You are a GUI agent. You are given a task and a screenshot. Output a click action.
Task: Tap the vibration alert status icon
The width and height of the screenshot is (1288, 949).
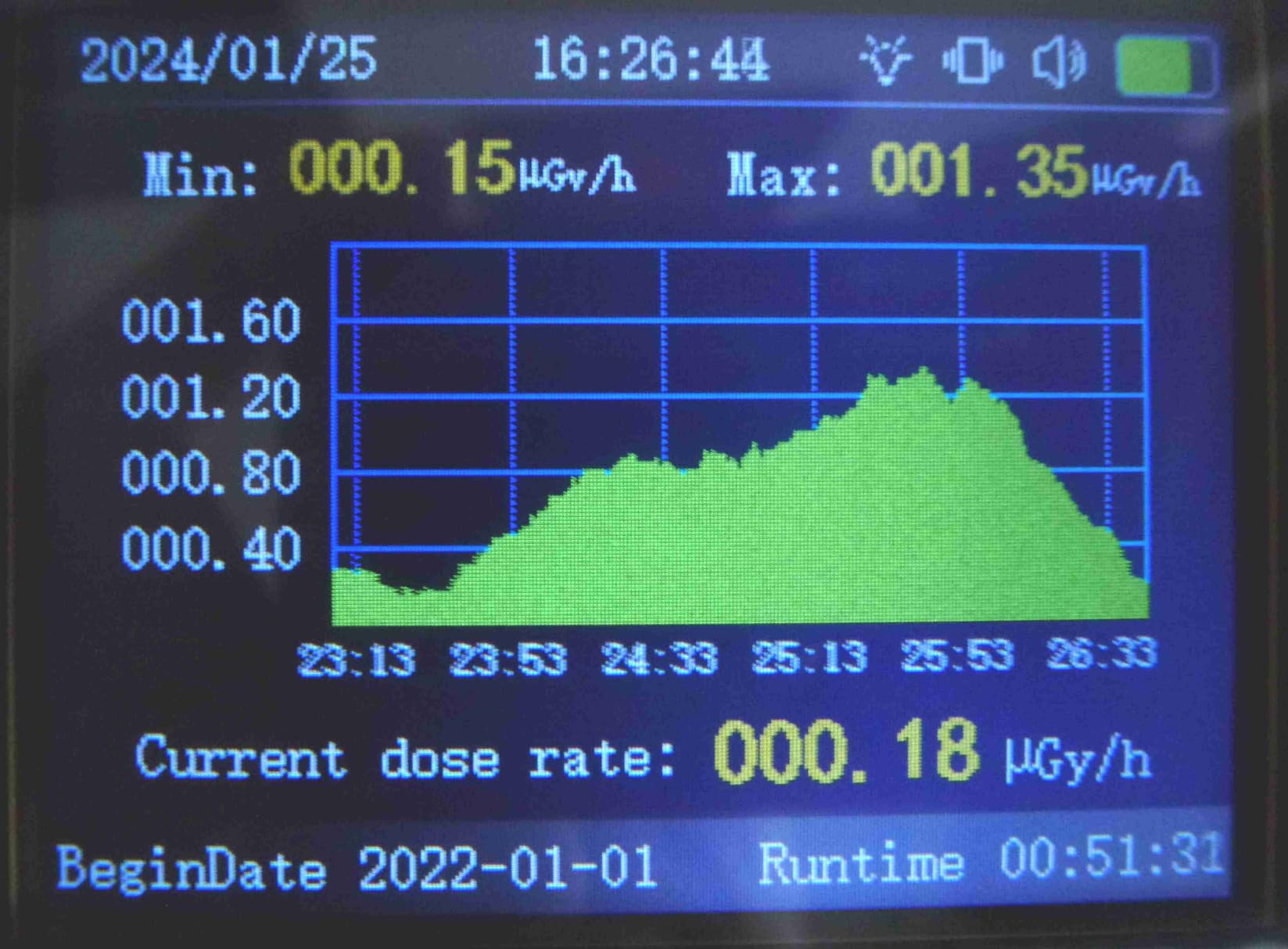(972, 59)
